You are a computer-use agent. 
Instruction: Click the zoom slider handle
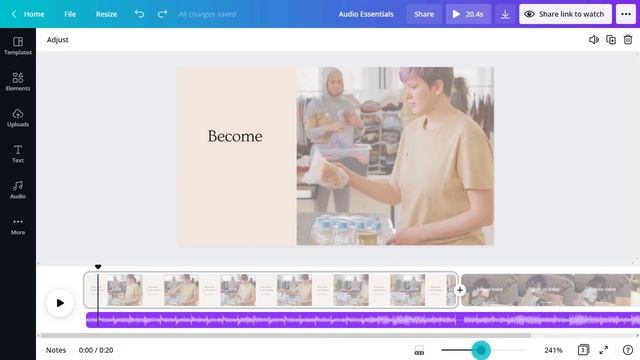click(481, 350)
